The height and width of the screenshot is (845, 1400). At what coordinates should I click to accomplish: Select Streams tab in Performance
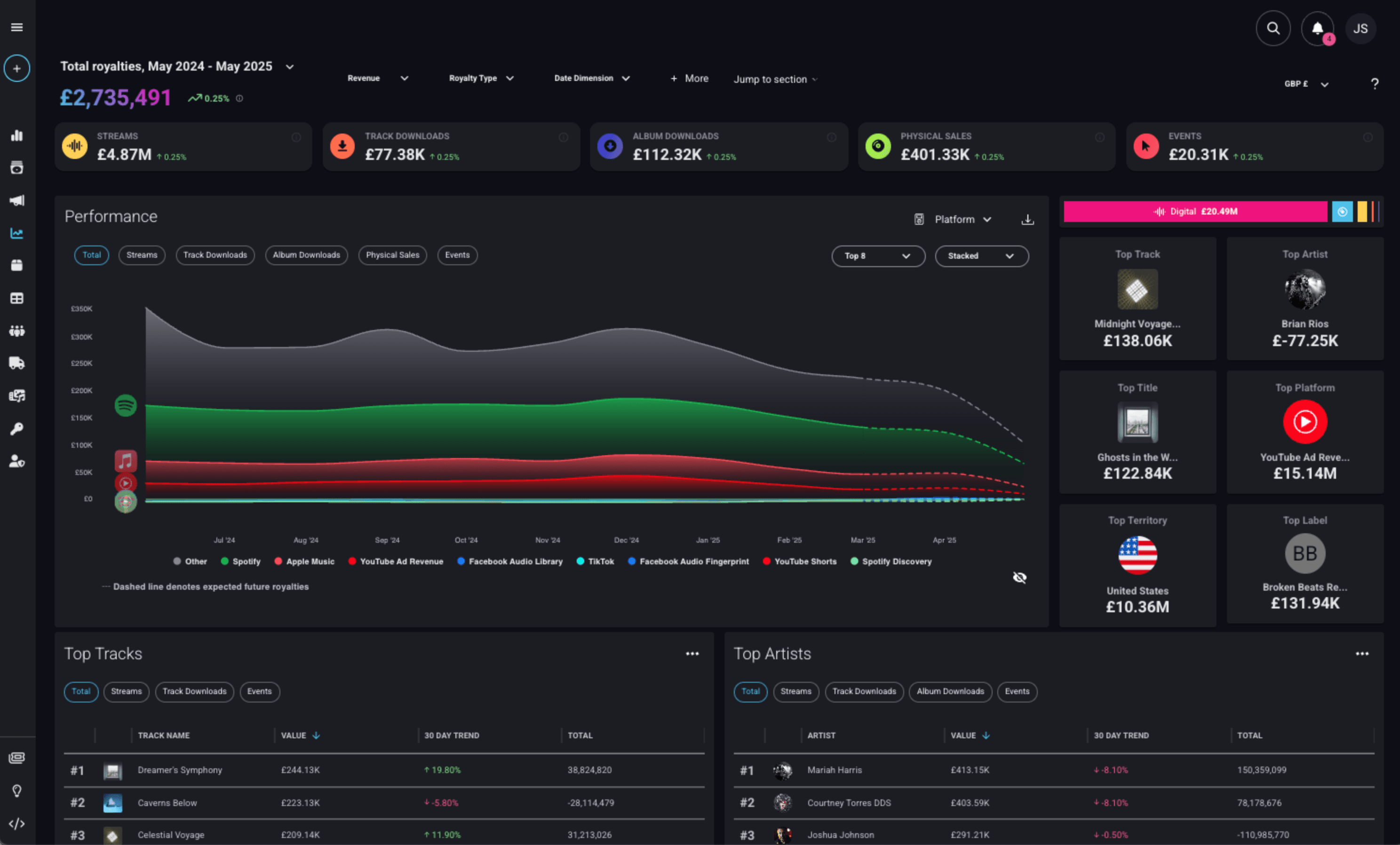click(x=142, y=255)
